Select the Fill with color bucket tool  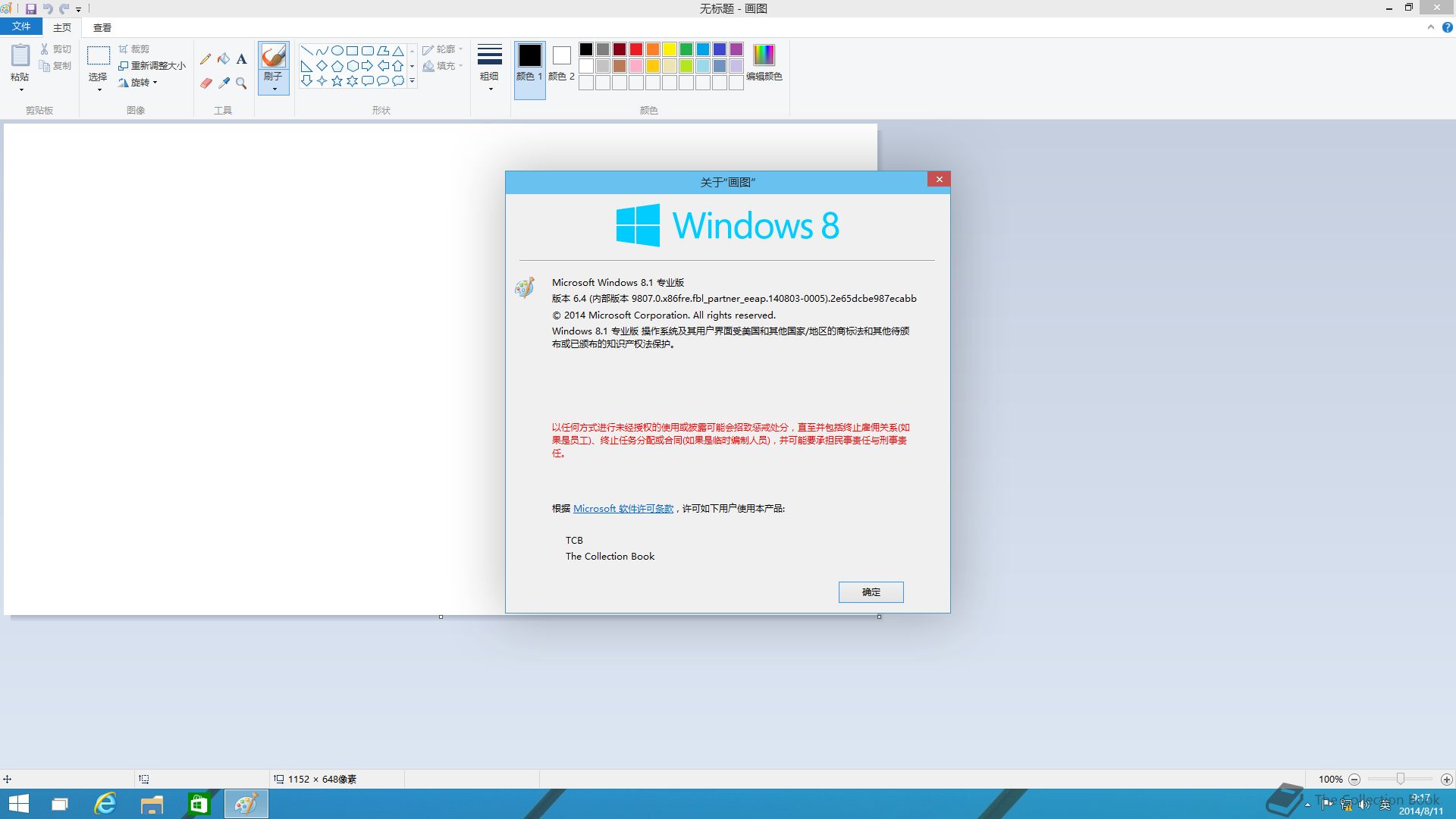pos(224,59)
